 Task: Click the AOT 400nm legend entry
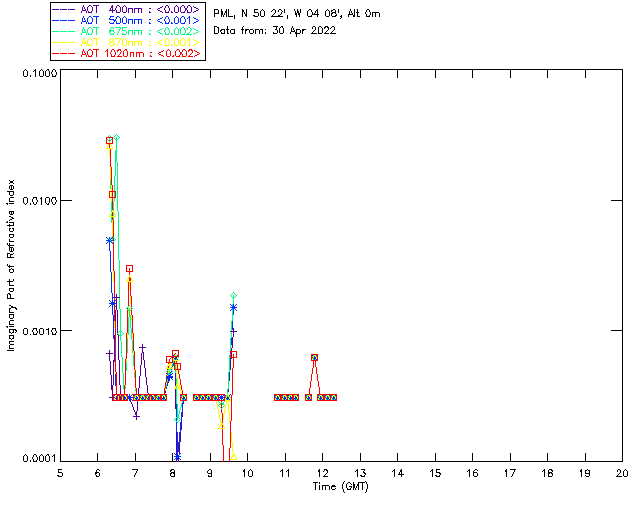click(x=126, y=9)
